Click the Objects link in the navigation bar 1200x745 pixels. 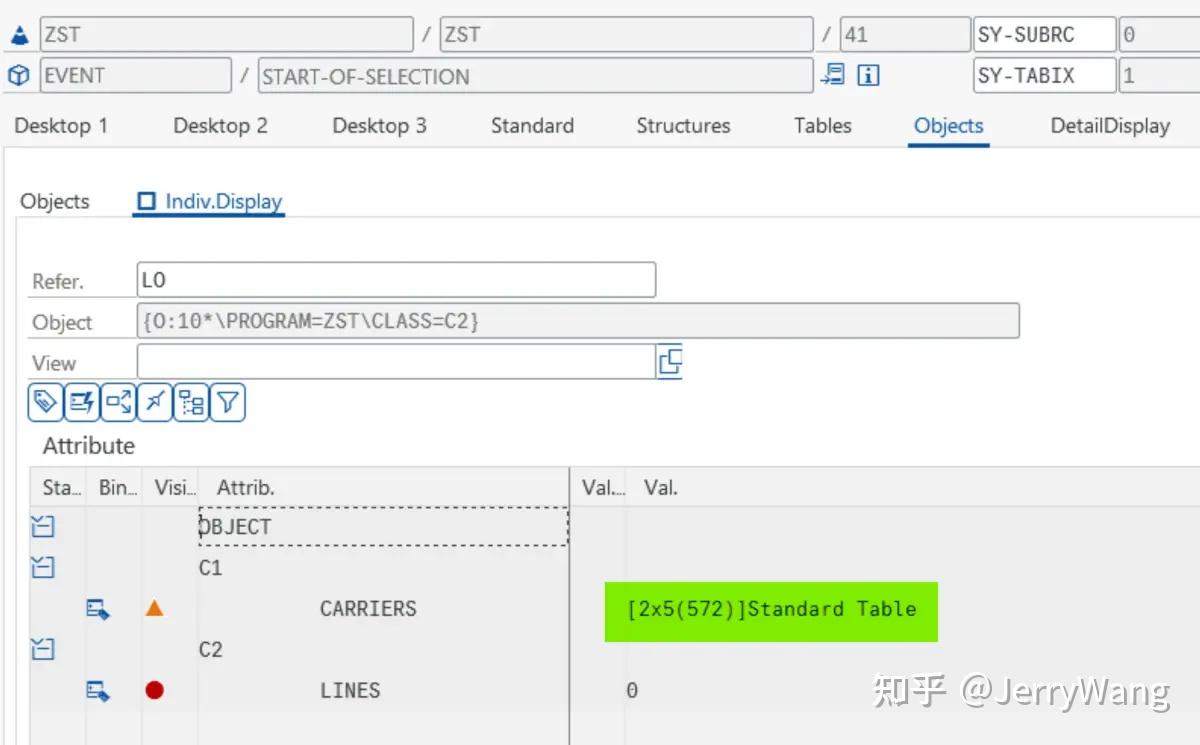pos(948,126)
